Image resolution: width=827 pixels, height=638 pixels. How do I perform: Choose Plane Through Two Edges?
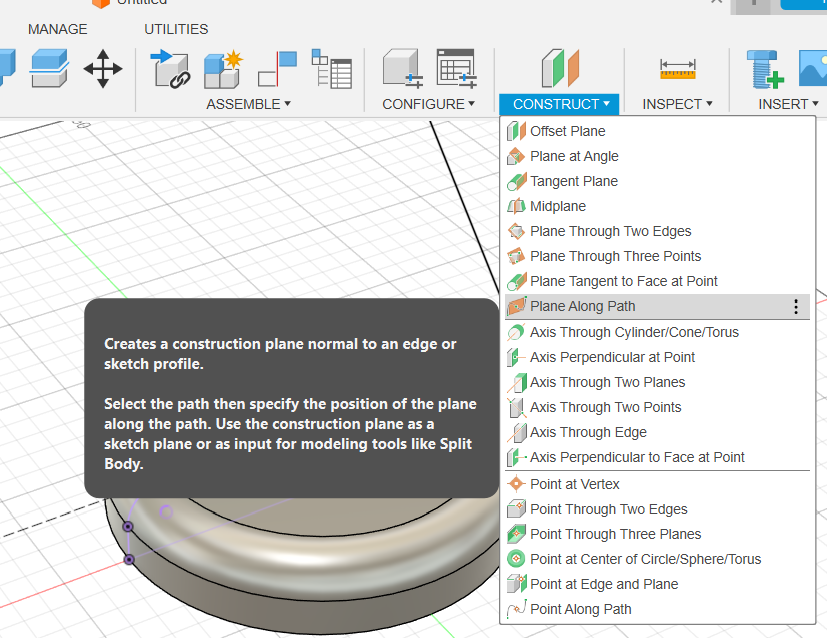(x=657, y=231)
